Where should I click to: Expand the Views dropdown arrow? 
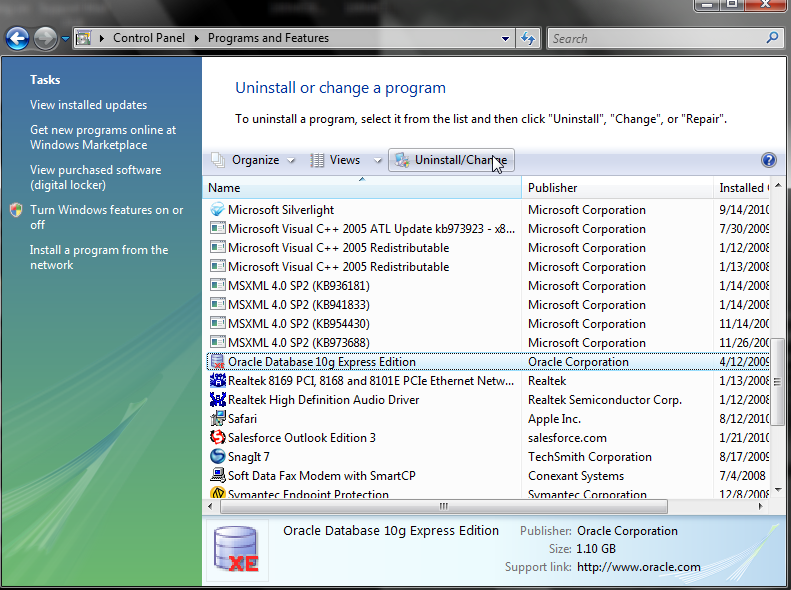(x=377, y=161)
